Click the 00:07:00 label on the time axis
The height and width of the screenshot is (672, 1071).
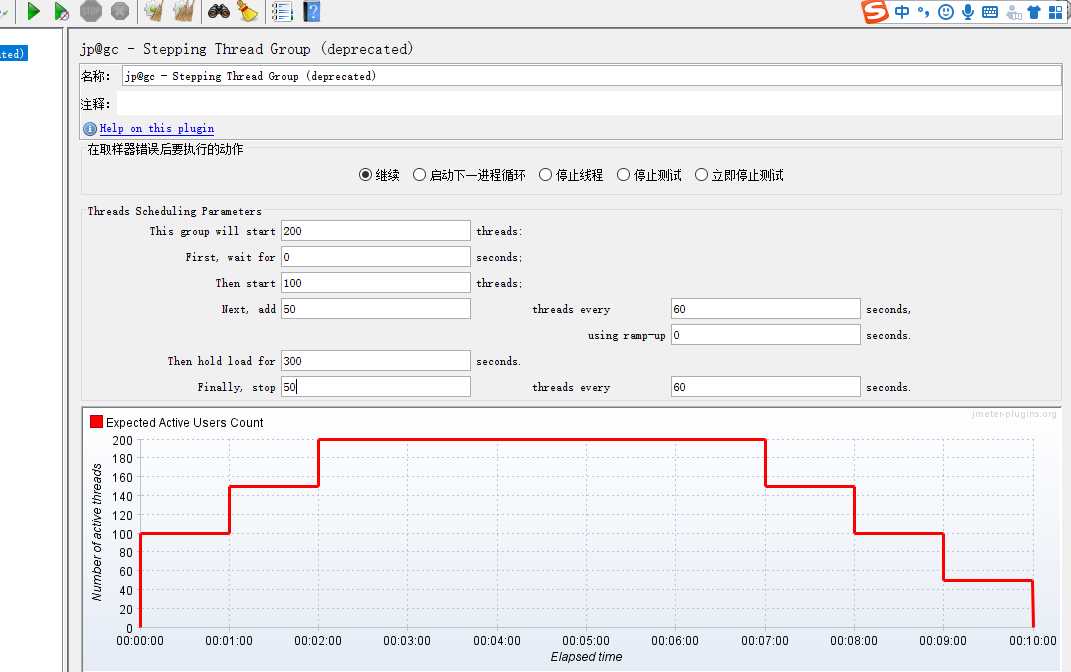pyautogui.click(x=765, y=641)
